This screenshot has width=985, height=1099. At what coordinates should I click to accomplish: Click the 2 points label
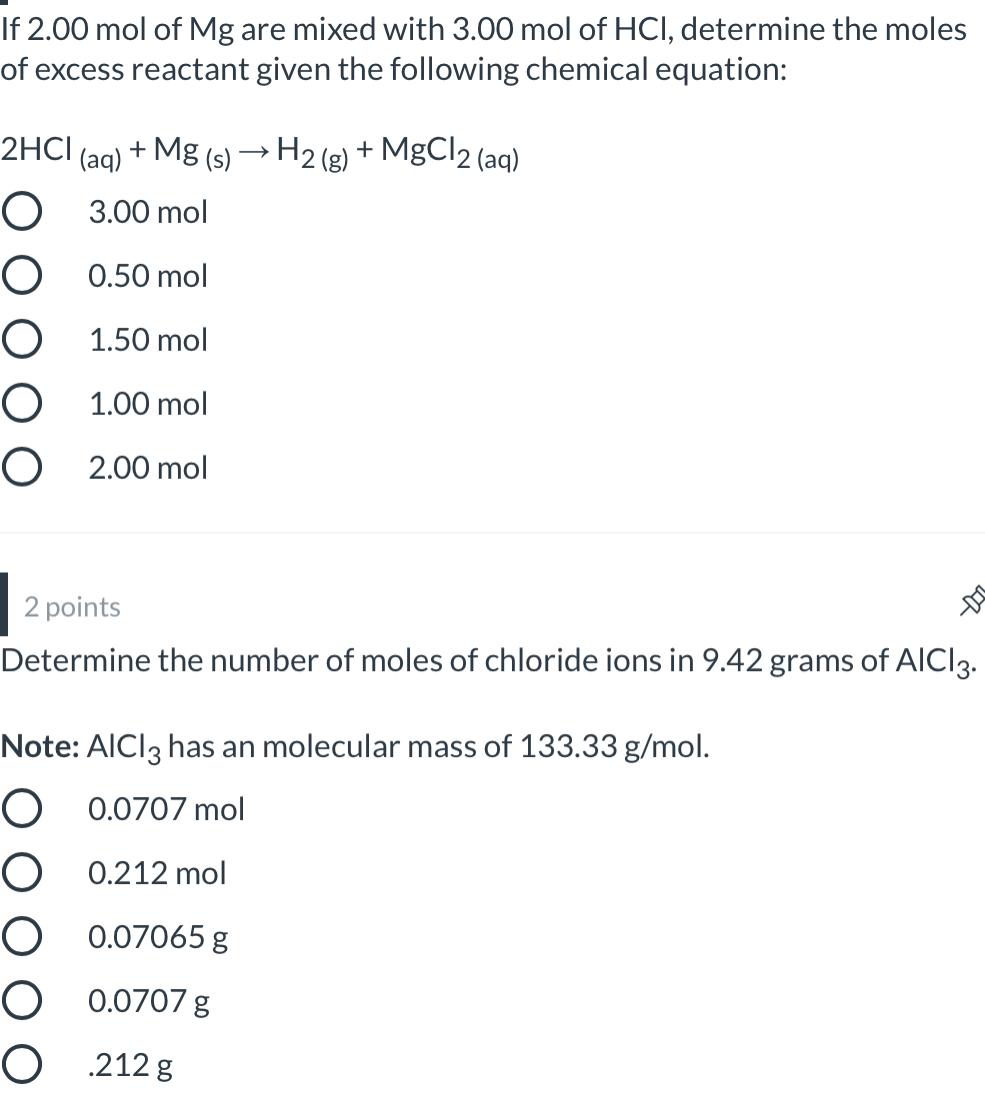pos(70,606)
